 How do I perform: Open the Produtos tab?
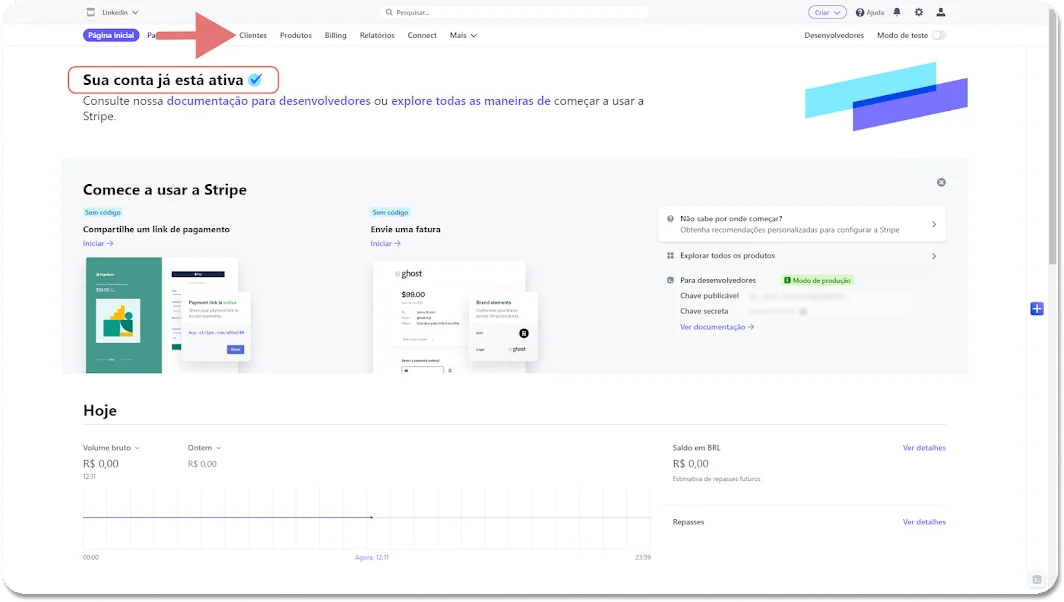(296, 35)
